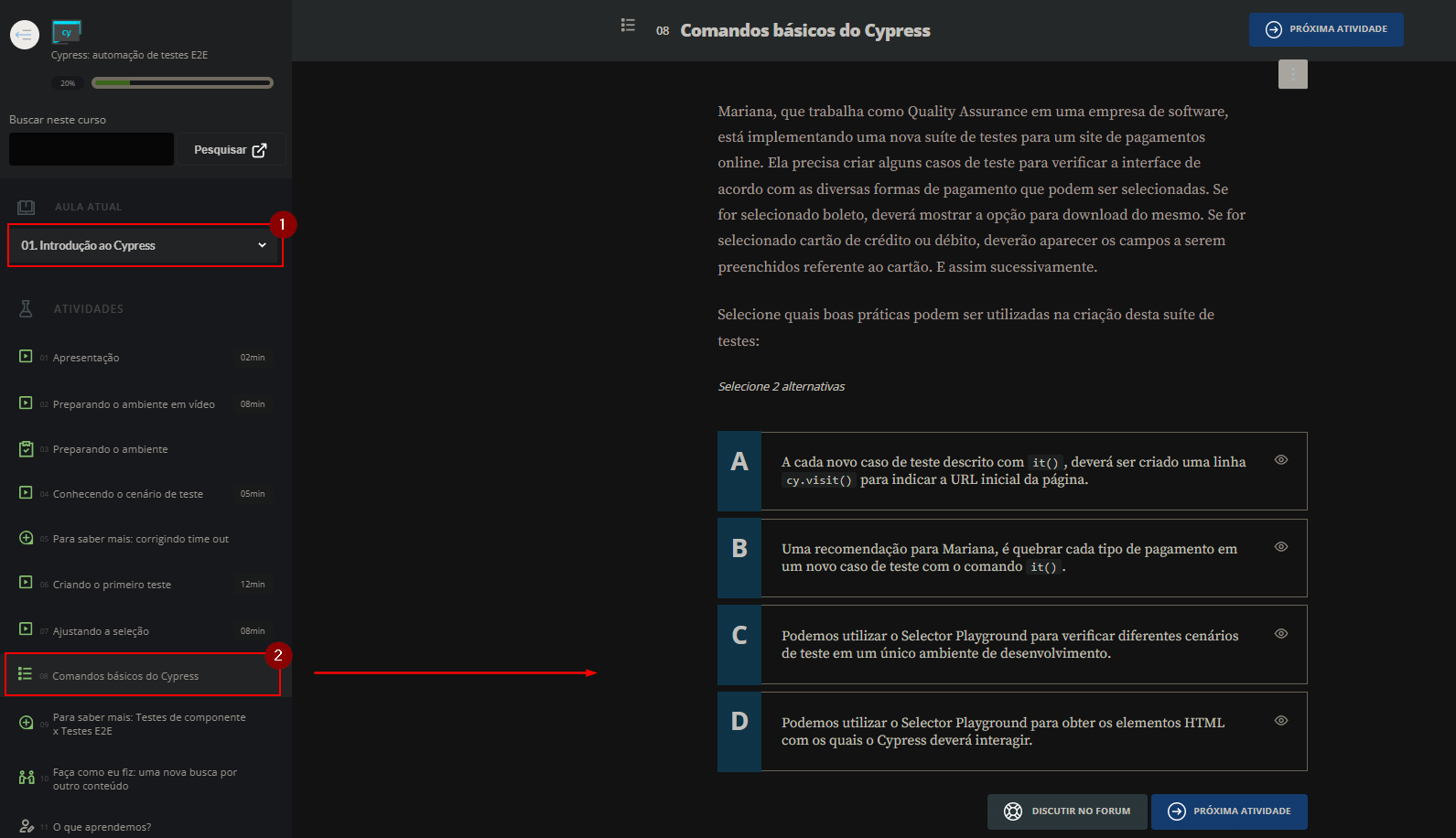Click the book icon next to Aula Atual
Screen dimensions: 1456x838
point(27,207)
